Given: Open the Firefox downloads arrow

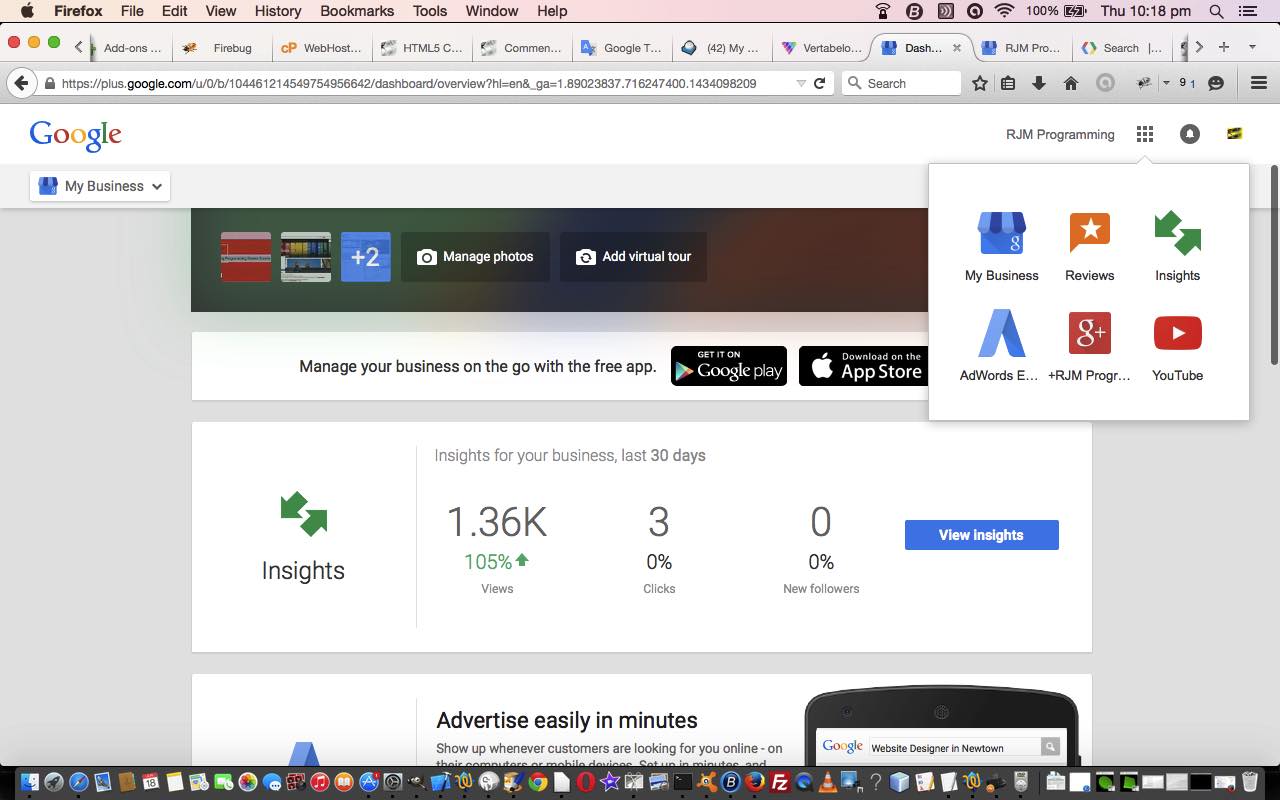Looking at the screenshot, I should [1039, 83].
